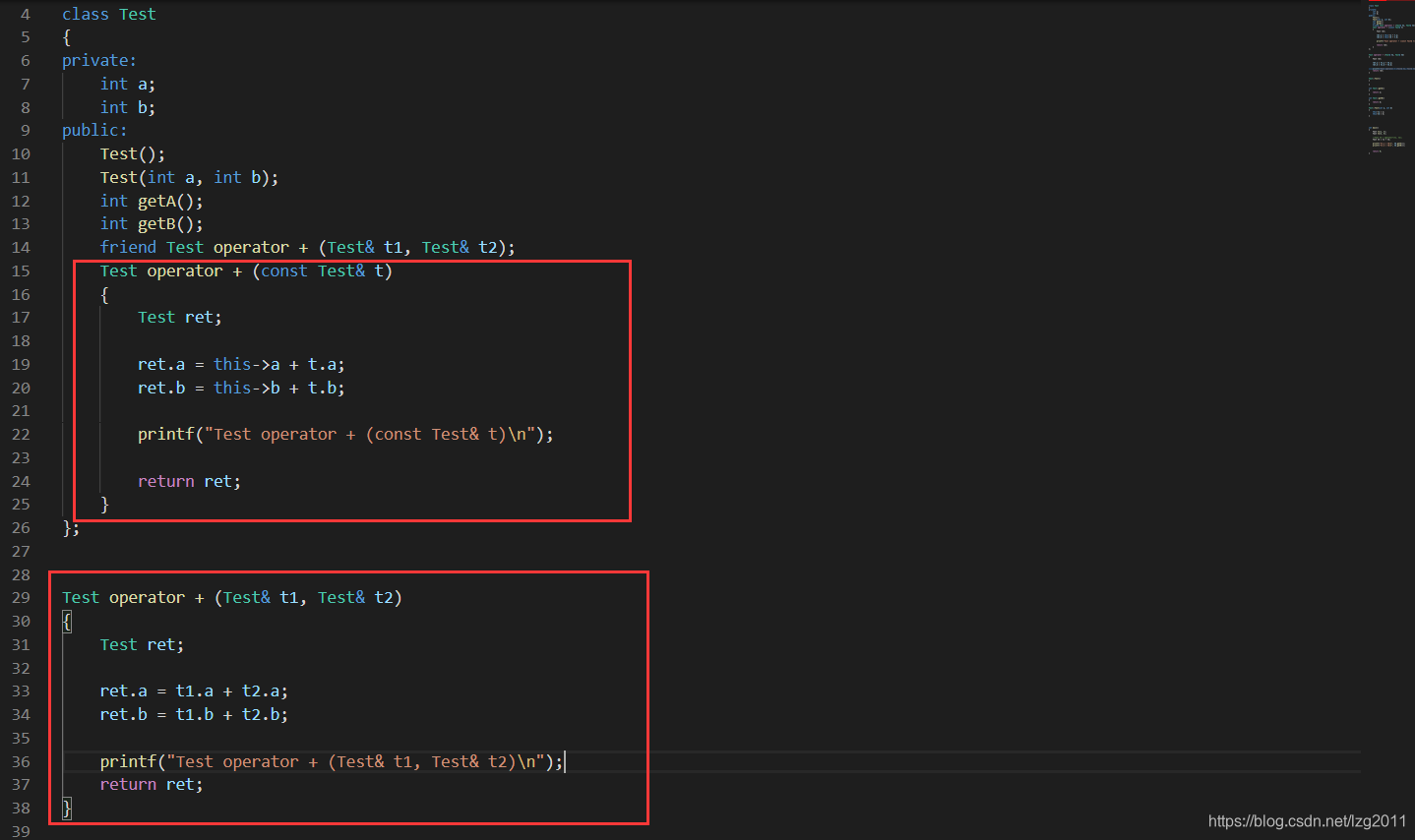
Task: Click the 'operator' keyword on line 14
Action: [x=251, y=248]
